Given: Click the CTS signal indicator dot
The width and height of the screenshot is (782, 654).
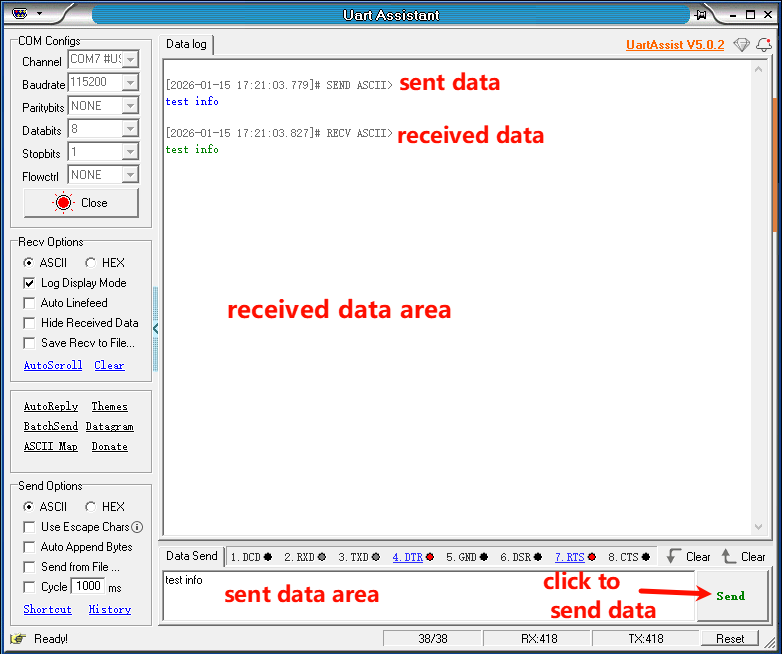Looking at the screenshot, I should click(x=645, y=557).
